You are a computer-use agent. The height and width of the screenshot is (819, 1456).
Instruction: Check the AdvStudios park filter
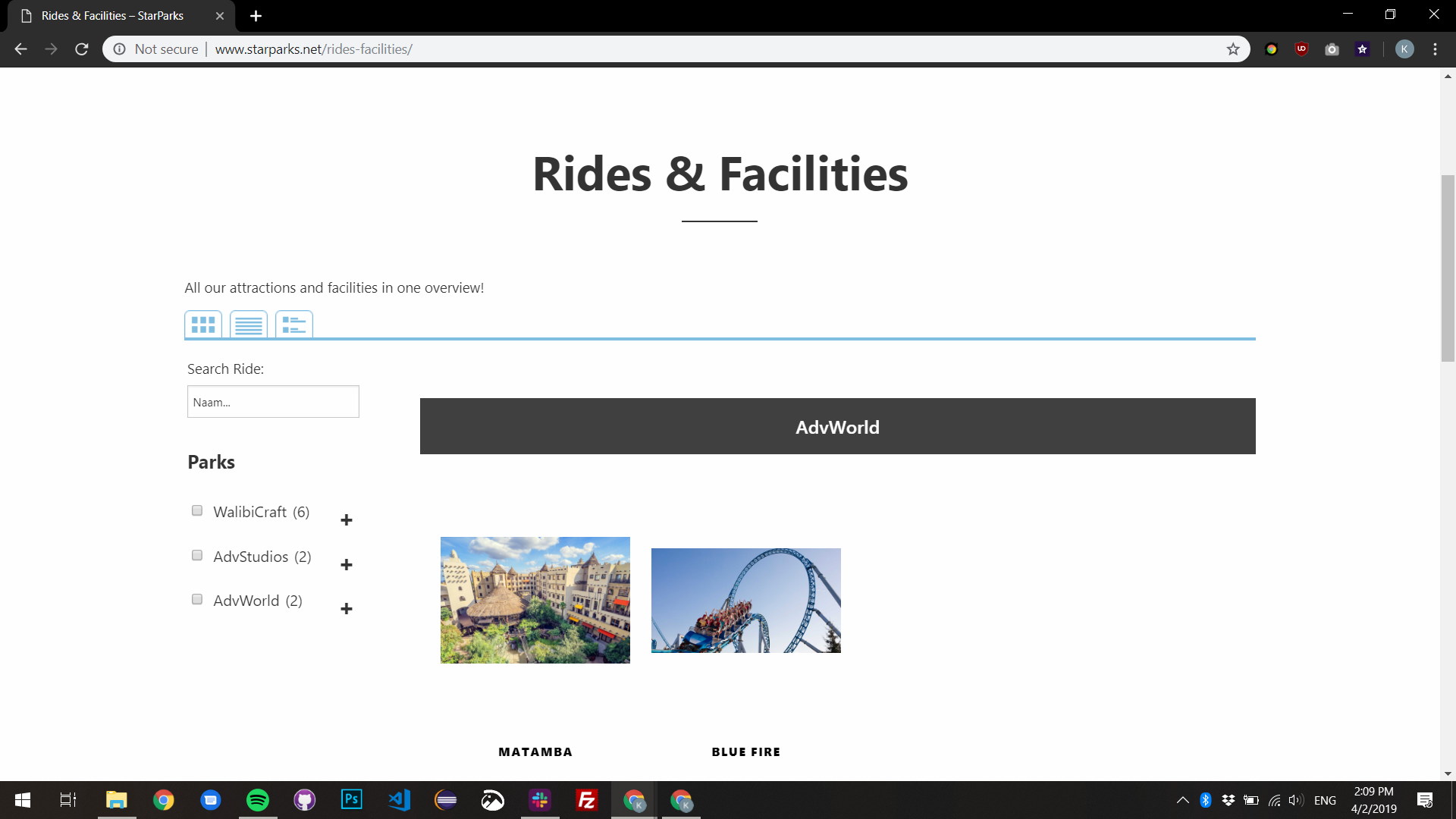tap(197, 555)
